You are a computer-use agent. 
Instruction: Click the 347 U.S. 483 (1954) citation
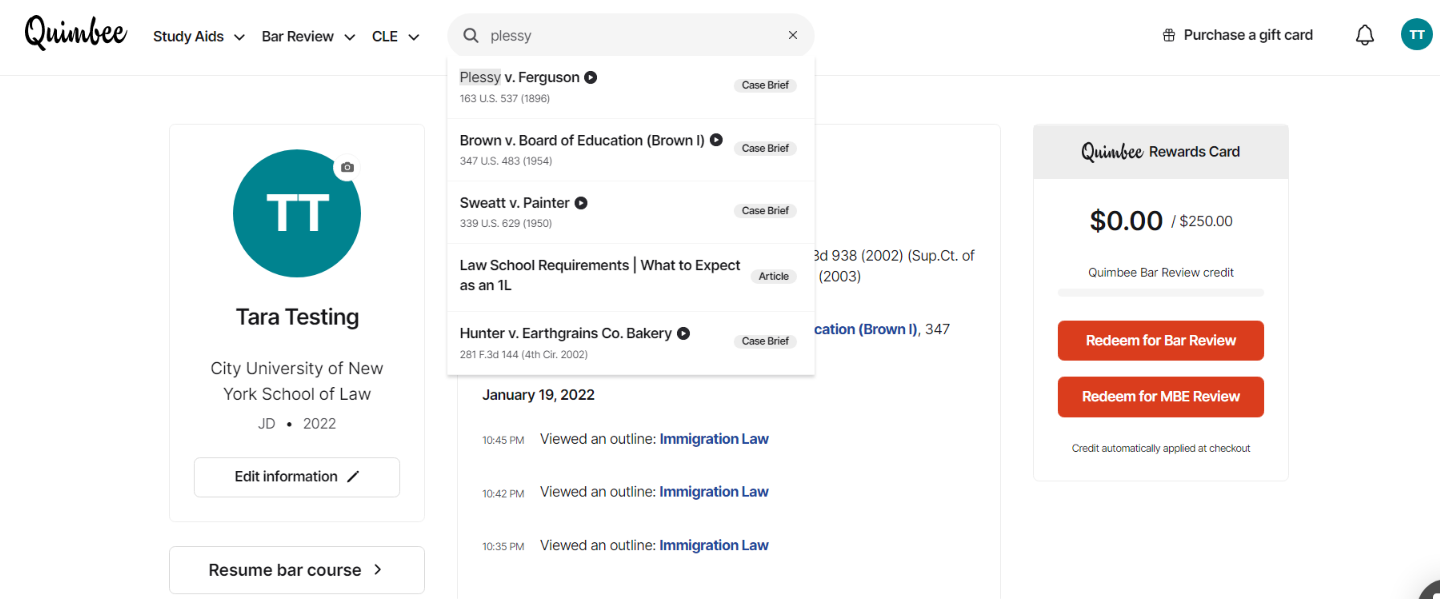click(506, 161)
